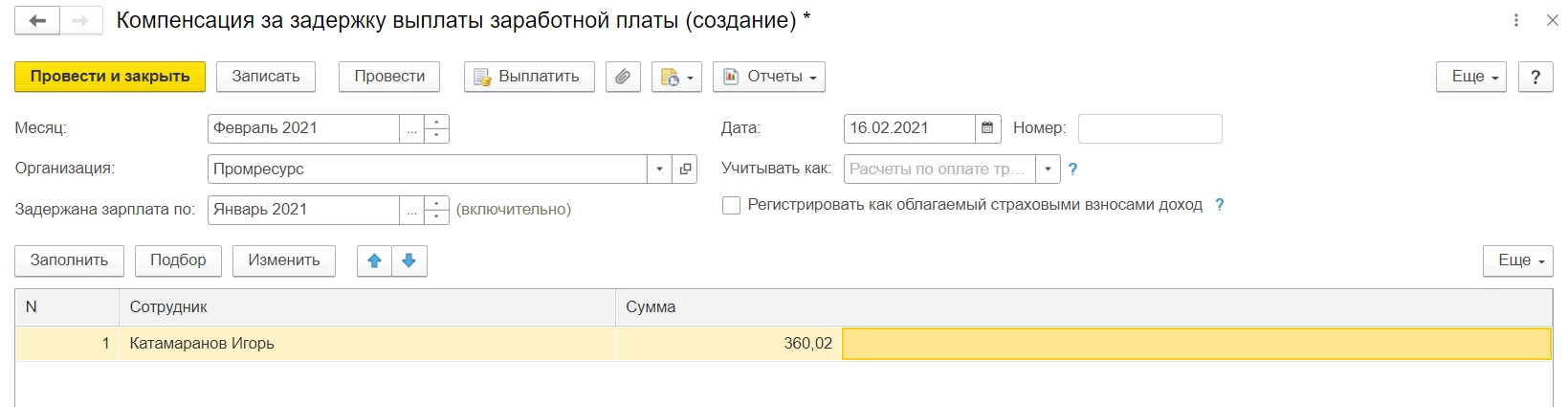Click the Заполнить button
Image resolution: width=1568 pixels, height=407 pixels.
[x=70, y=260]
